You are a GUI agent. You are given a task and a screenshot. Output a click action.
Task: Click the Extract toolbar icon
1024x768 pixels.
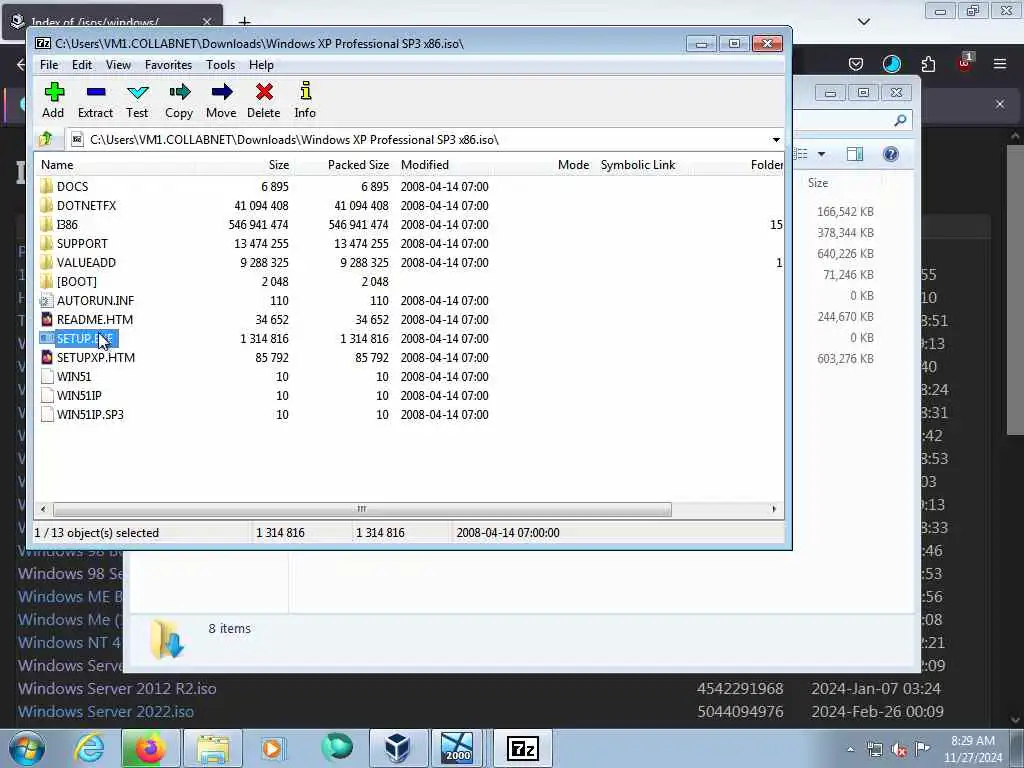point(95,92)
